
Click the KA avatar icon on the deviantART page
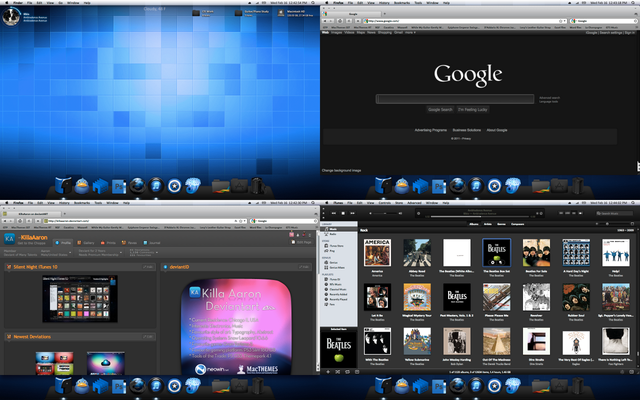[x=9, y=238]
